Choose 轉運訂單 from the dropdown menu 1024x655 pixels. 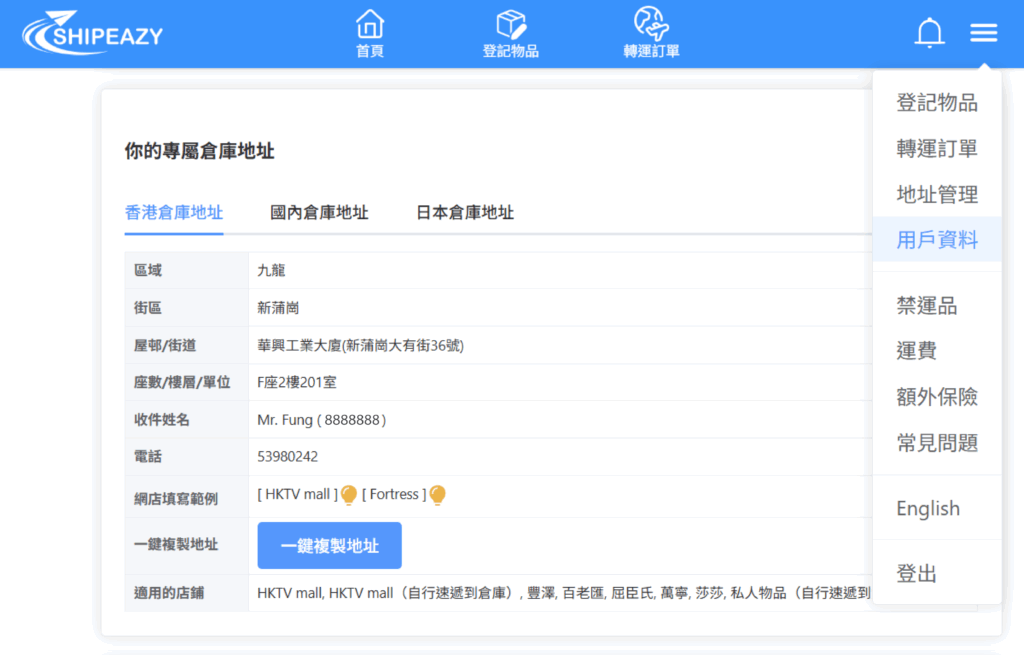(x=937, y=149)
